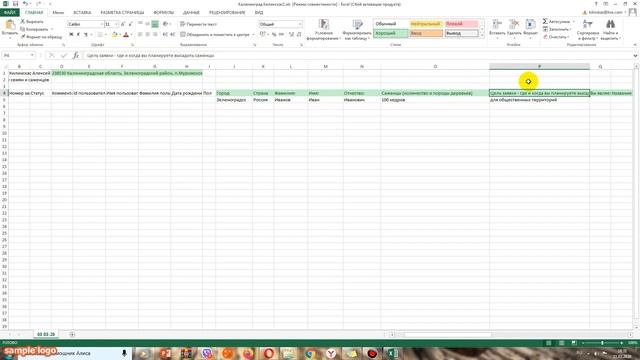Switch to the РАЗМЕТКА СТРАНИЦЫ tab

click(x=122, y=12)
